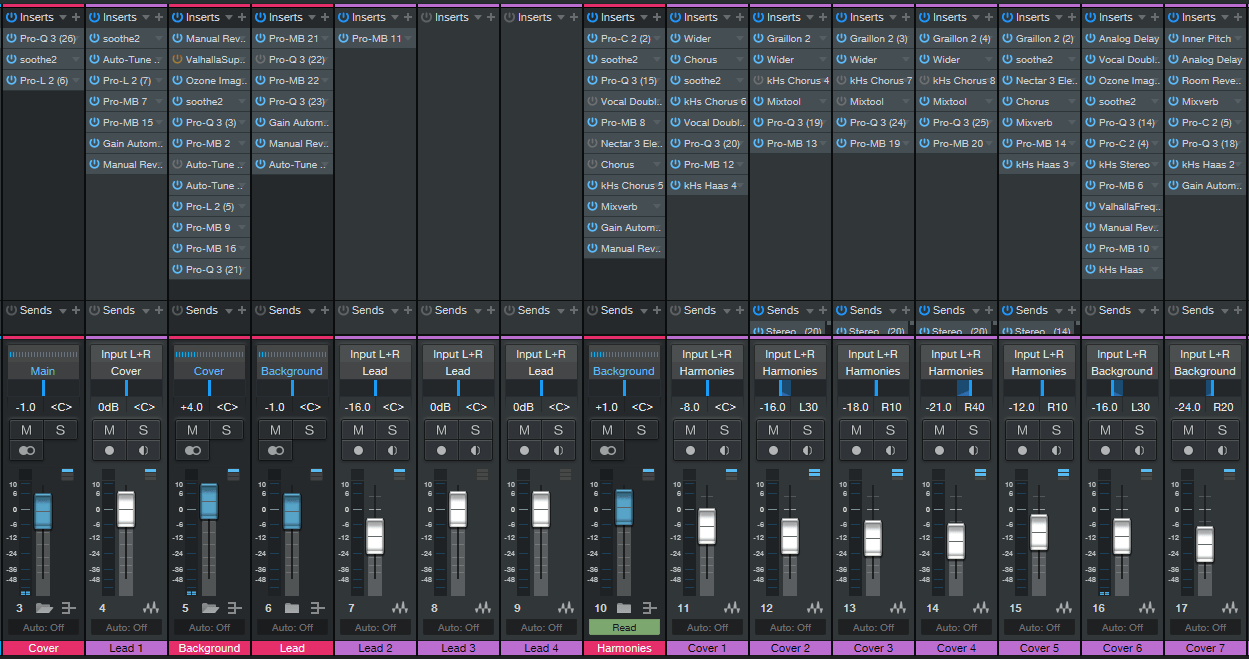
Task: Click the record arm icon on Cover 6 channel
Action: [x=1105, y=451]
